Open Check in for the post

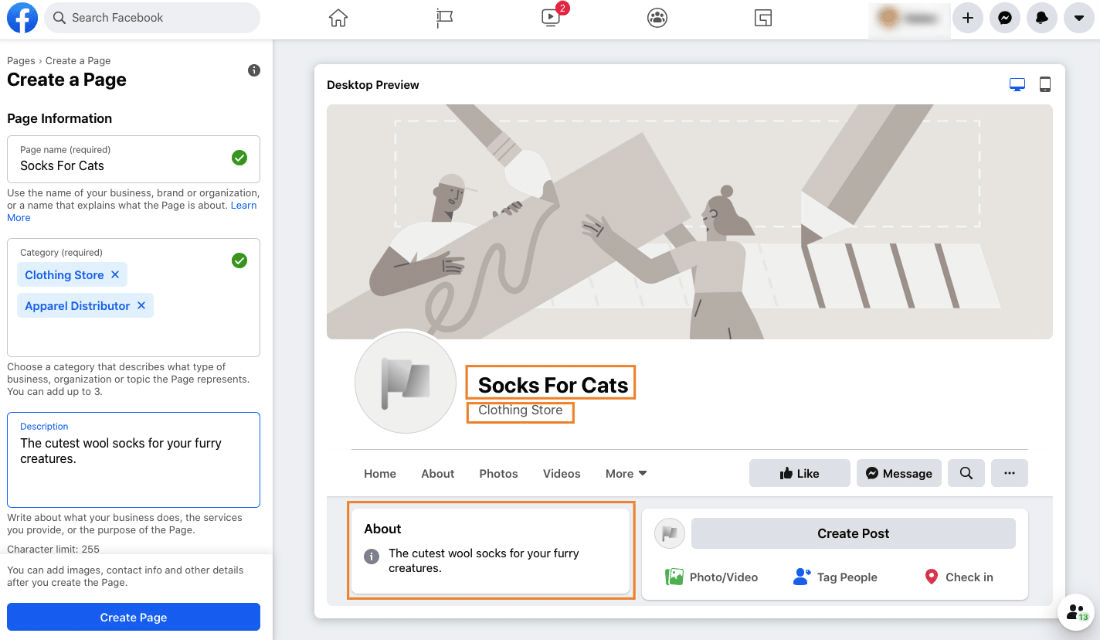(x=958, y=577)
